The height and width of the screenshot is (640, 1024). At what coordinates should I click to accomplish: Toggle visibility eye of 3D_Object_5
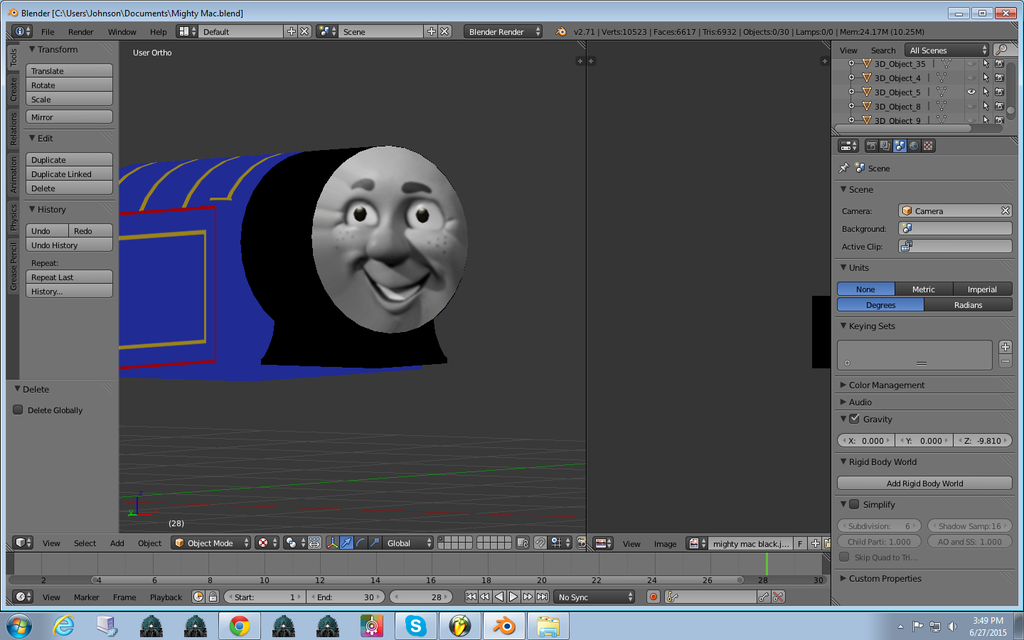(x=971, y=92)
